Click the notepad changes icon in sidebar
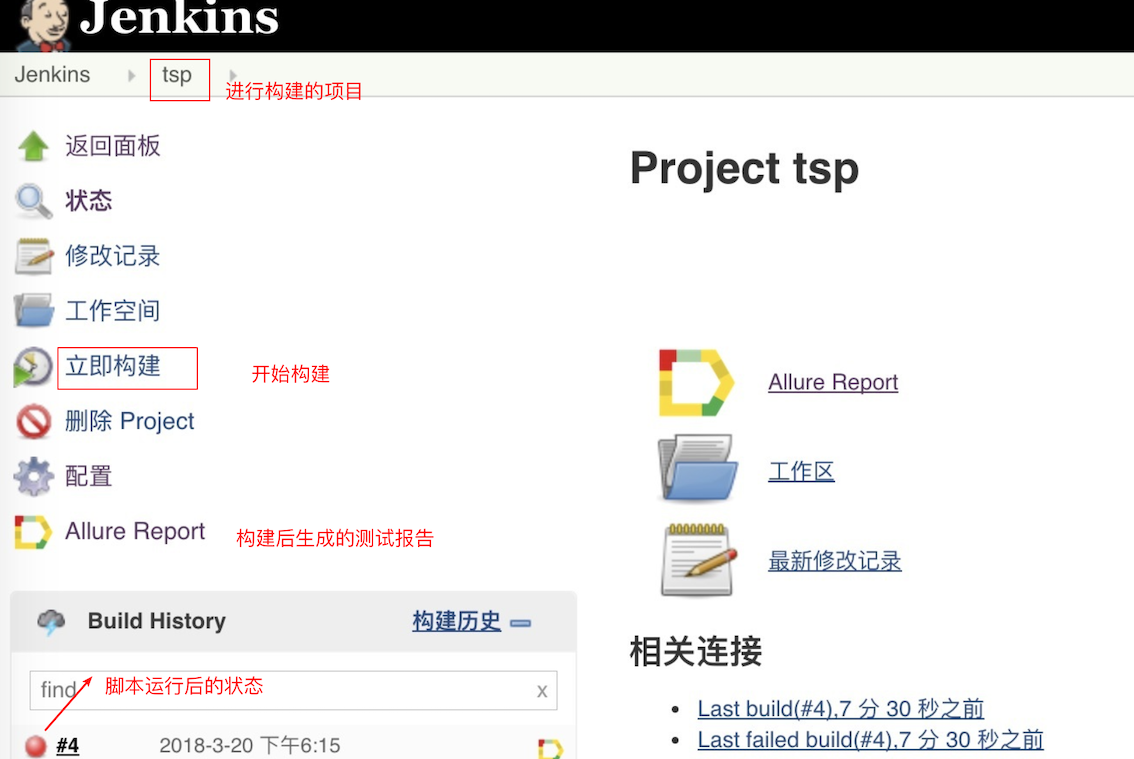The height and width of the screenshot is (759, 1134). coord(33,256)
